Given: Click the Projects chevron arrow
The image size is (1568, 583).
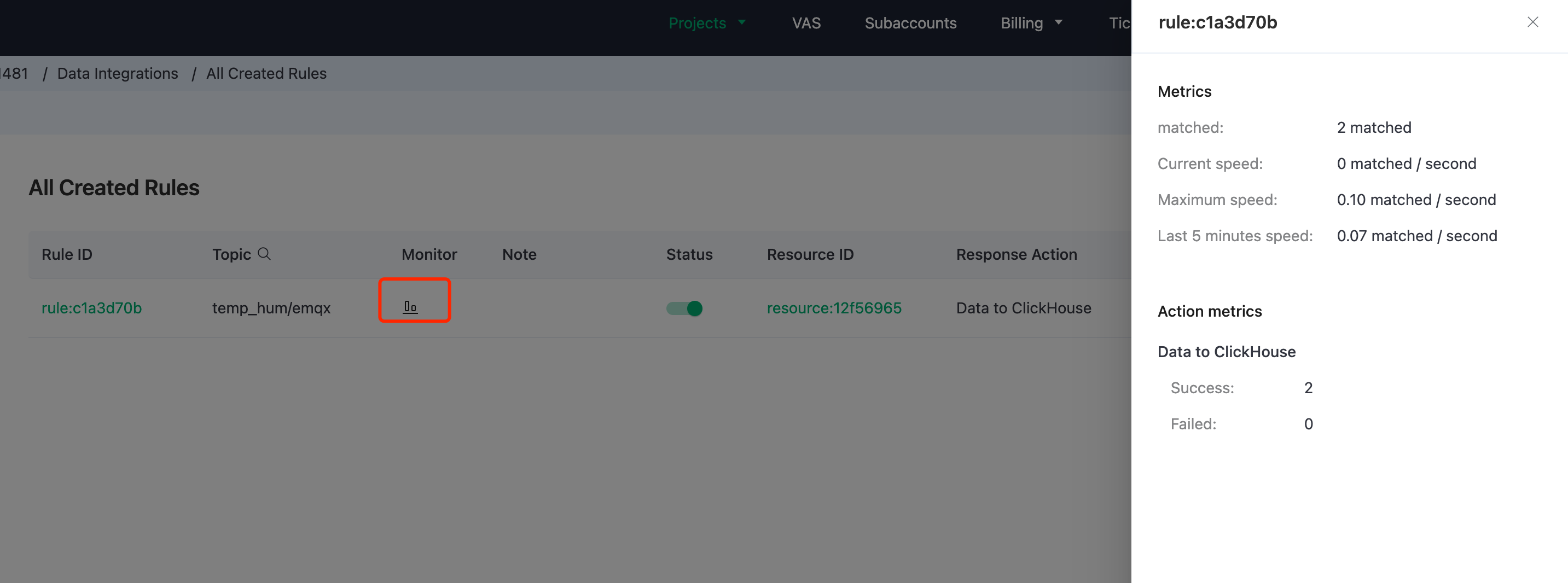Looking at the screenshot, I should pos(742,22).
